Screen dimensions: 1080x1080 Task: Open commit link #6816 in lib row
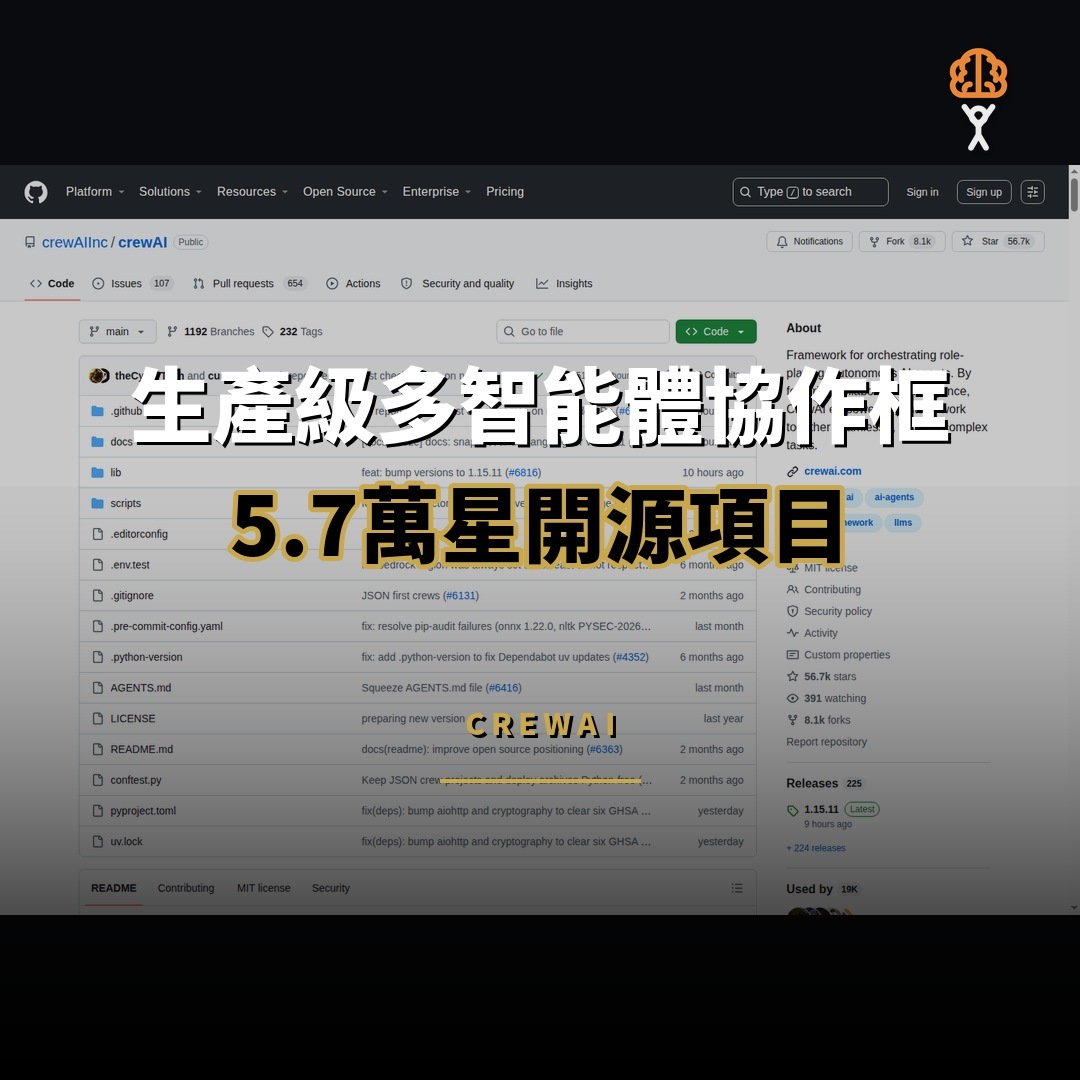(x=523, y=472)
